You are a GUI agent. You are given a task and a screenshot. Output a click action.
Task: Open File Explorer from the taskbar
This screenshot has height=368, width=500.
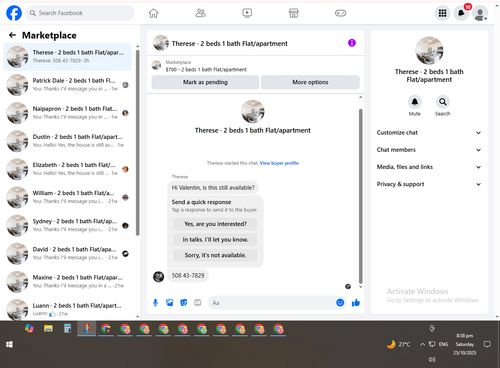48,329
